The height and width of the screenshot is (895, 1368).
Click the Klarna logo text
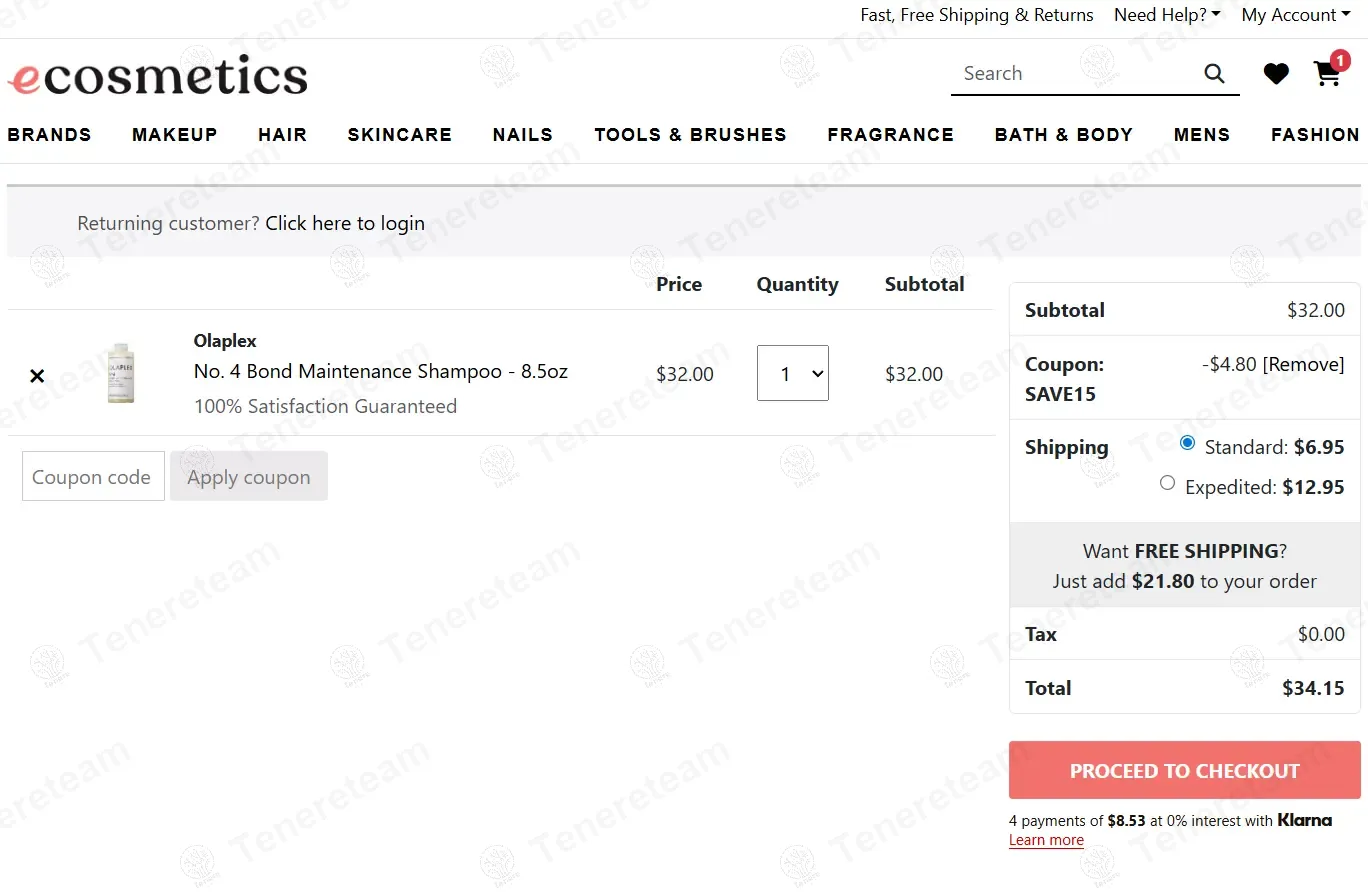[x=1305, y=820]
